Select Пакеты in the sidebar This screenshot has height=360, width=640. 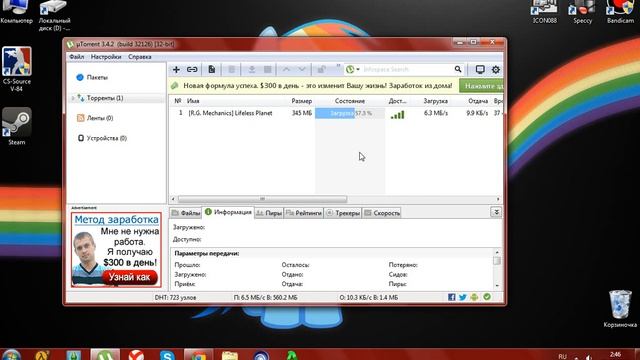coord(97,77)
